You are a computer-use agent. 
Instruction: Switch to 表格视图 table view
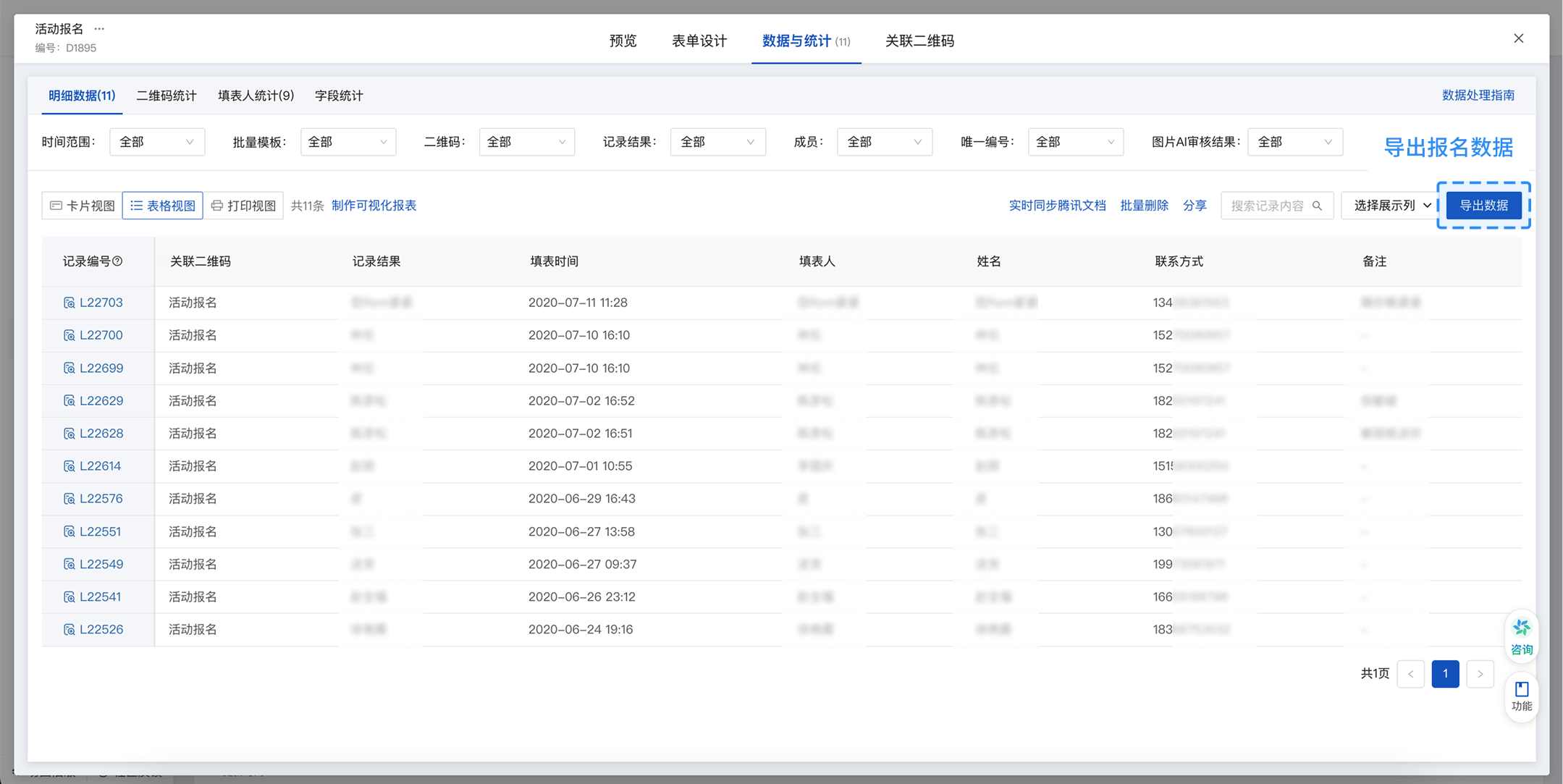click(x=163, y=206)
